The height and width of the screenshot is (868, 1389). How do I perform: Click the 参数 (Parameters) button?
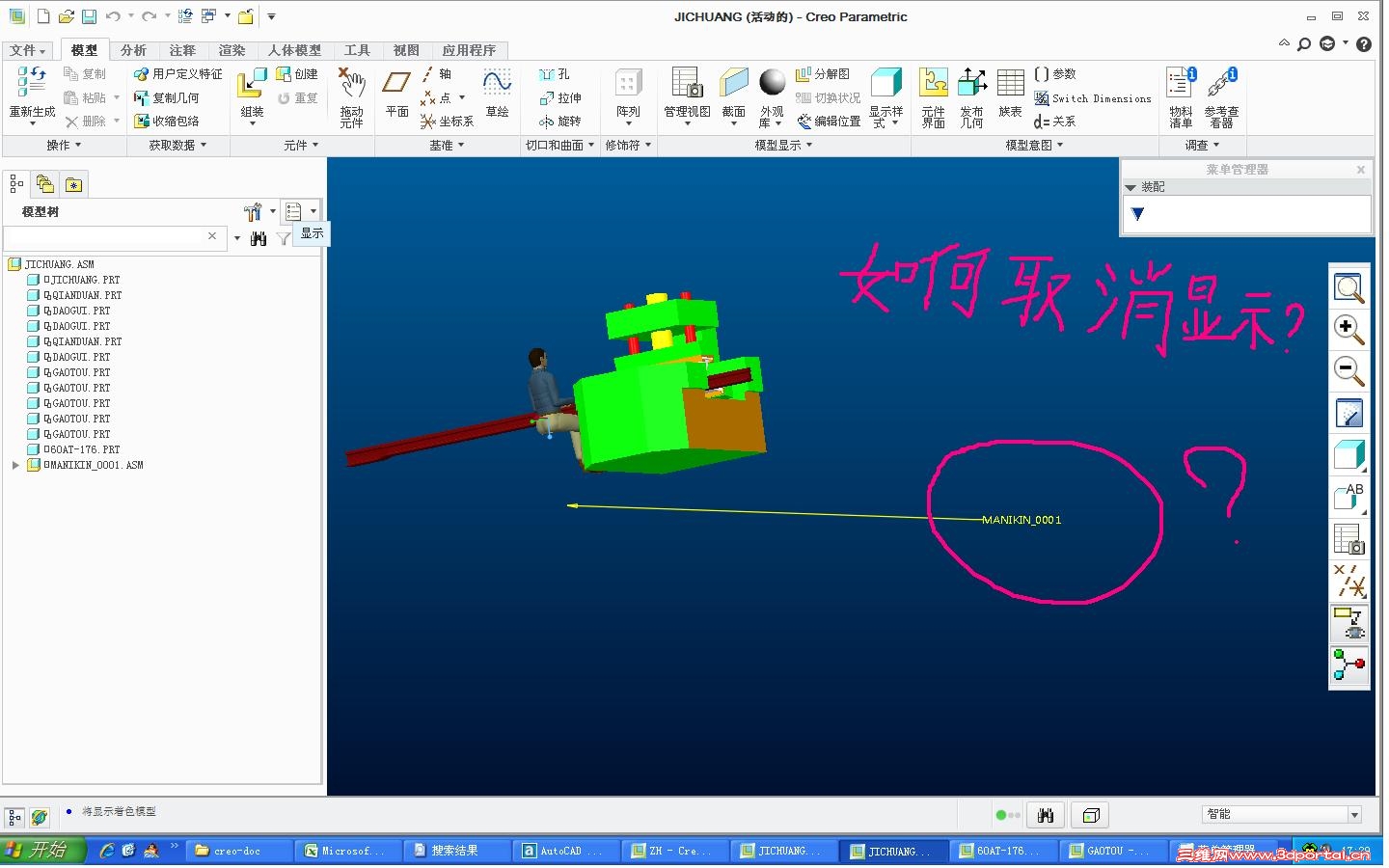(1054, 74)
